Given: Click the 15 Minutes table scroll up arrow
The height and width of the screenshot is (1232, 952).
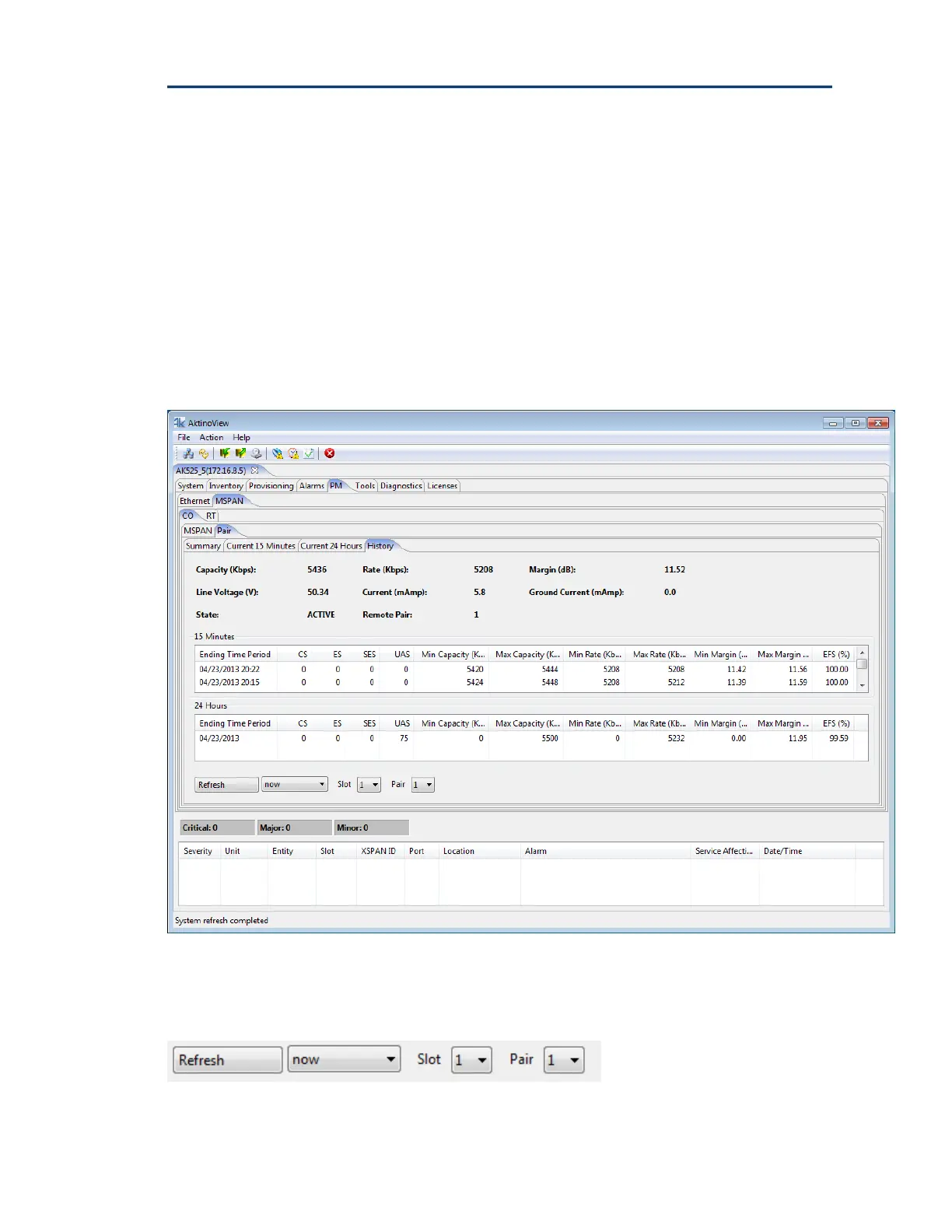Looking at the screenshot, I should coord(862,653).
